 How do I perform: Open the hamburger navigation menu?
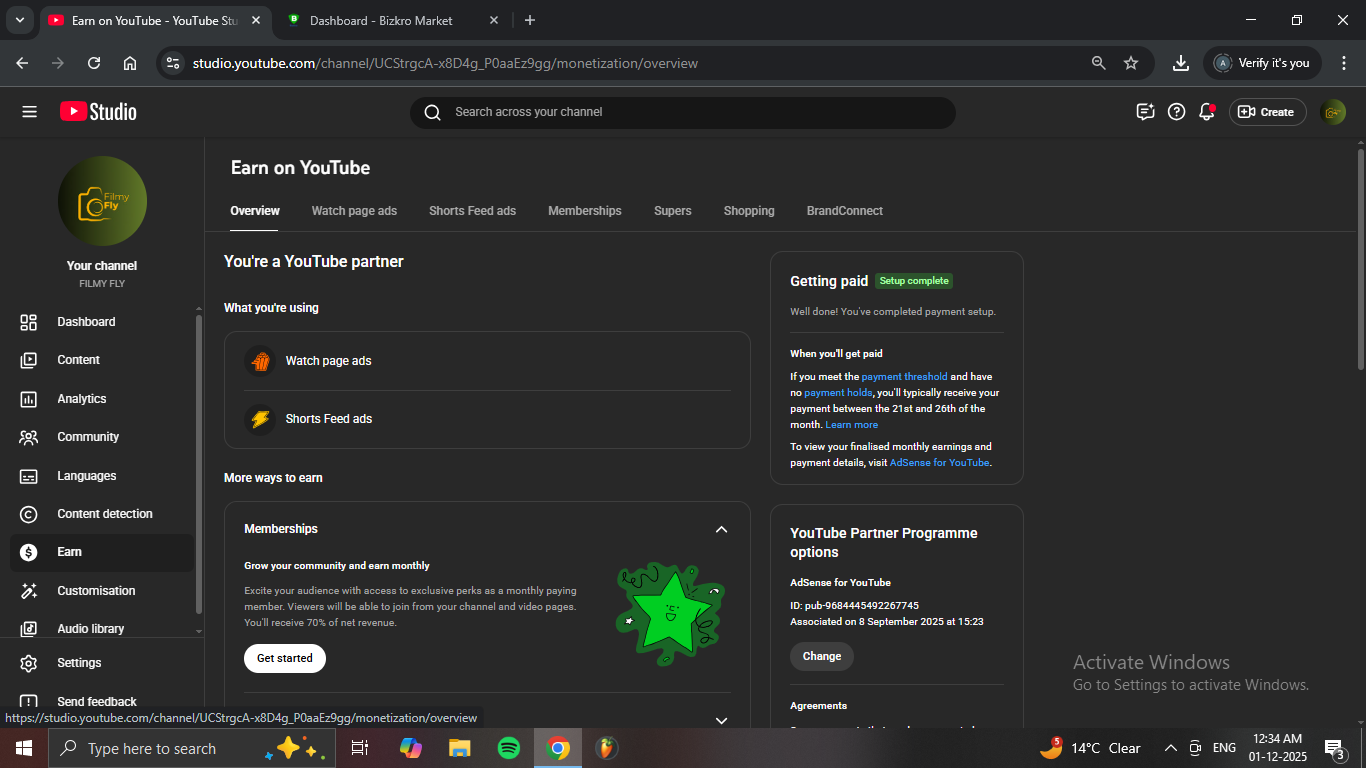pos(29,112)
